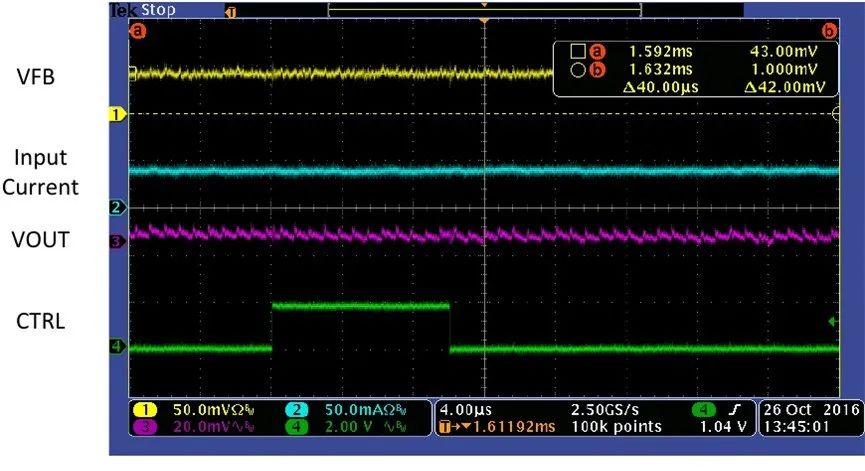
Task: Click circle cursor b icon in readout
Action: pyautogui.click(x=578, y=69)
